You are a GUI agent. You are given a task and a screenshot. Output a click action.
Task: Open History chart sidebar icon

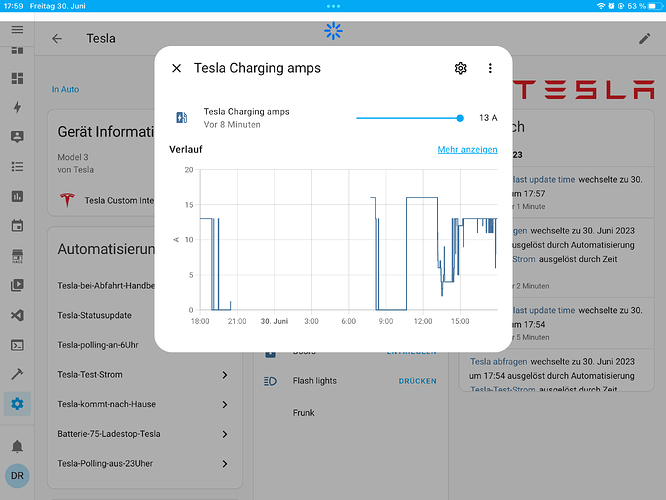(x=17, y=196)
